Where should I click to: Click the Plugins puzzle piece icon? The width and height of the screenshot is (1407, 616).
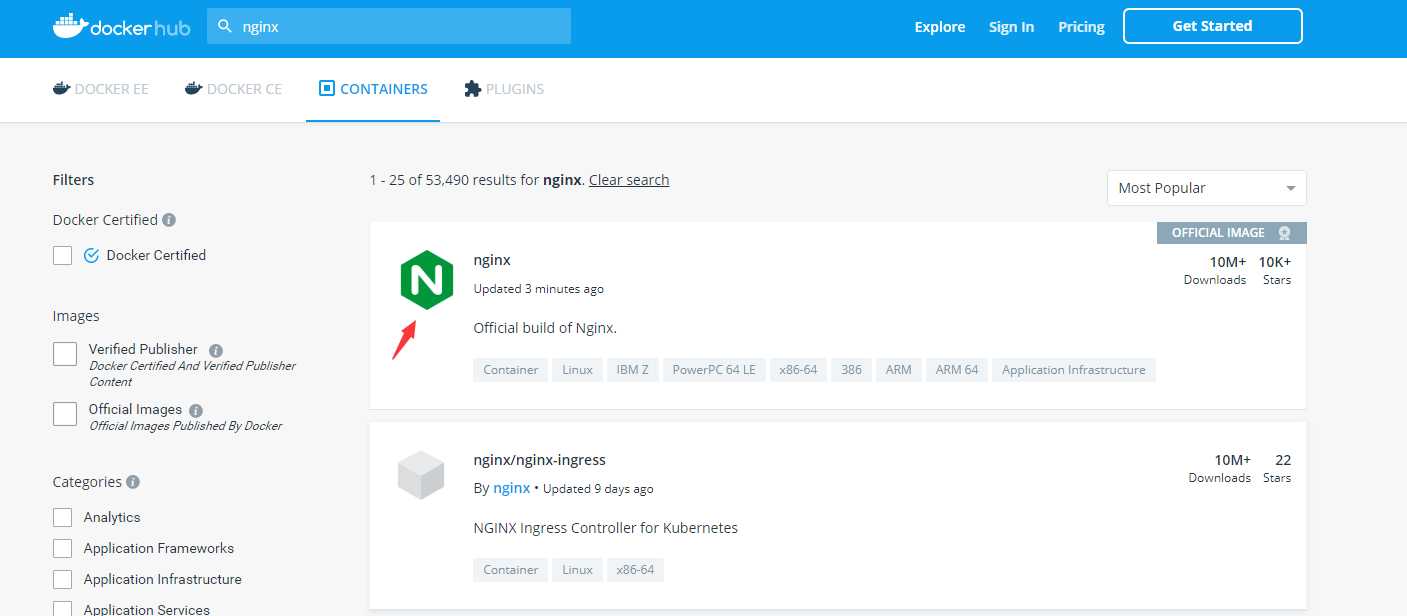pos(473,89)
